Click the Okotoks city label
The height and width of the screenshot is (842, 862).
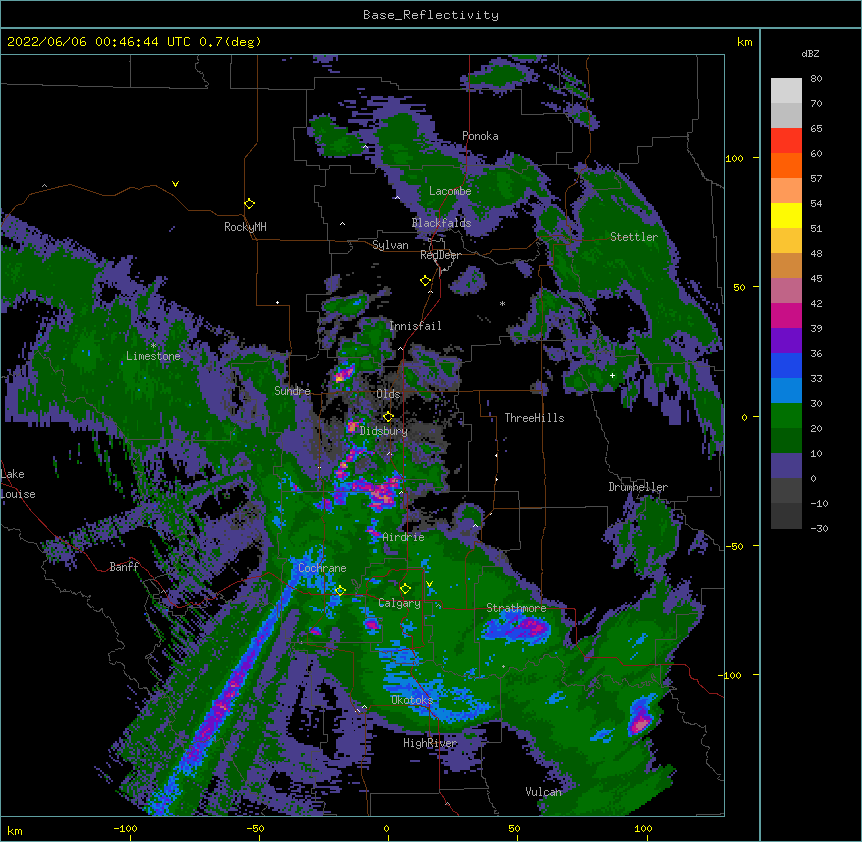[412, 700]
